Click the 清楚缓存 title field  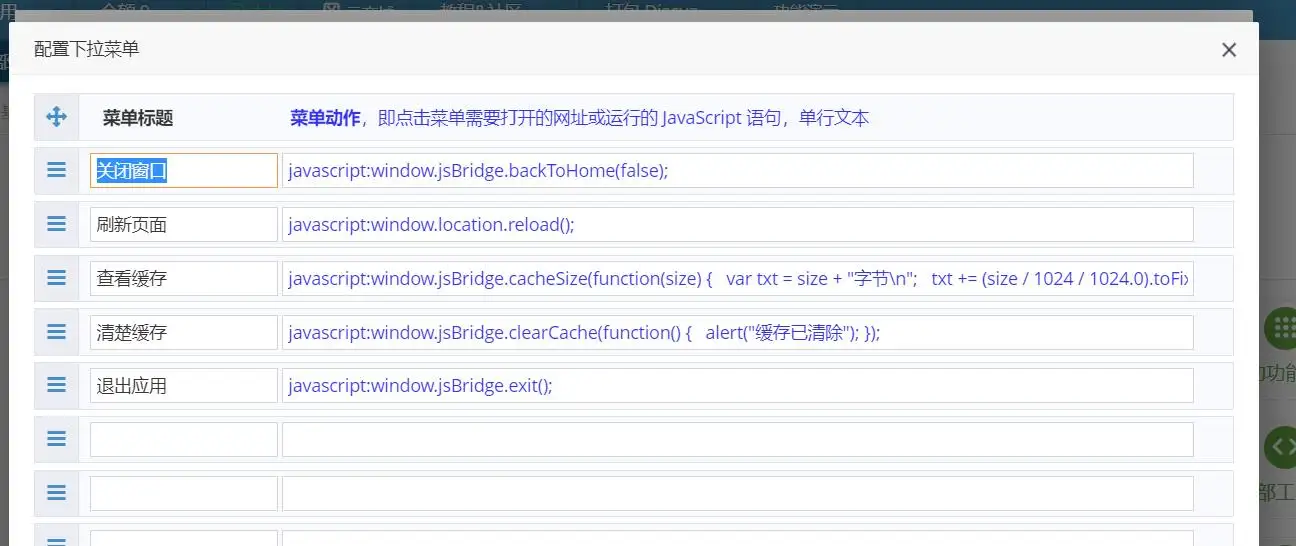(x=184, y=332)
